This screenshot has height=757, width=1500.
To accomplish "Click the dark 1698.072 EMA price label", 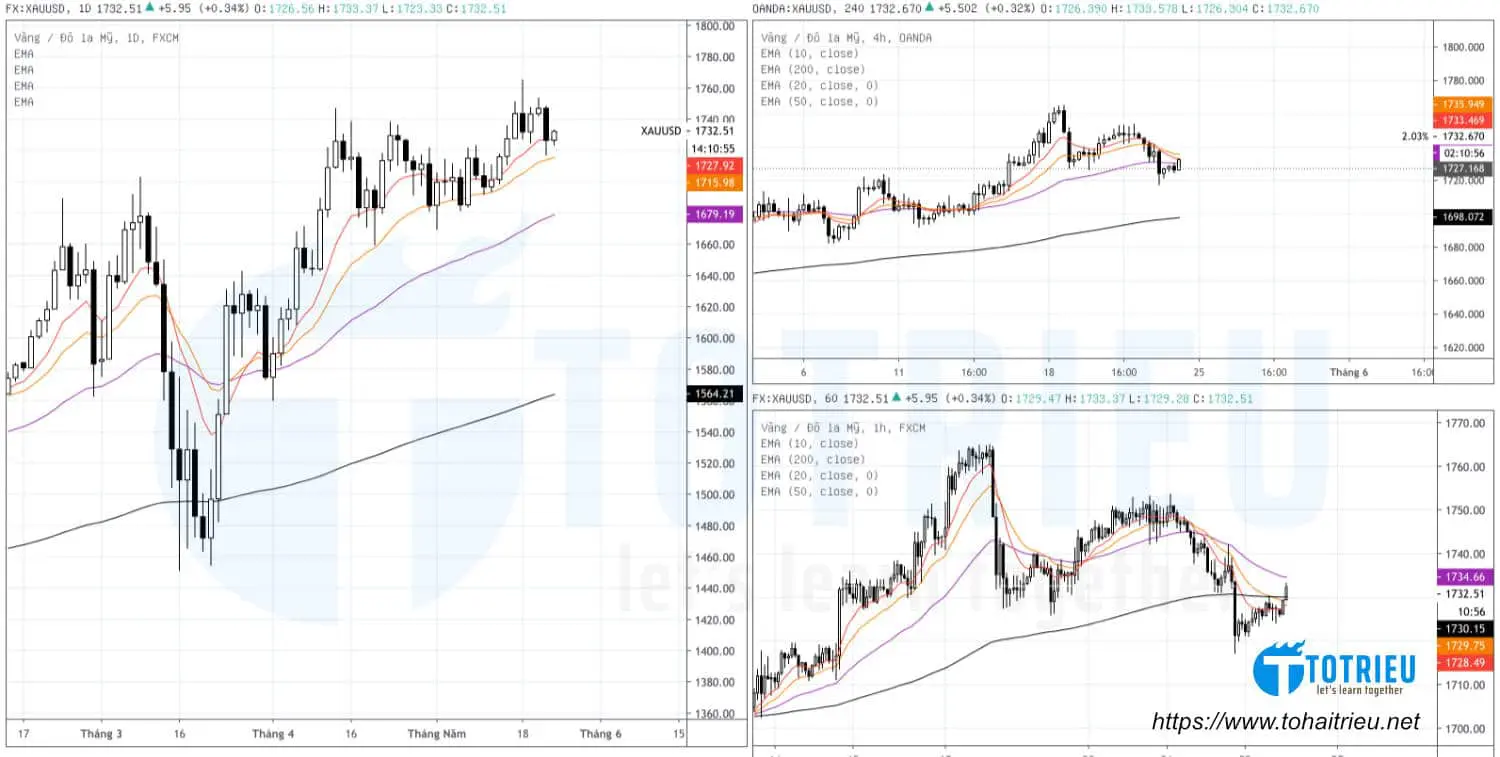I will (x=1463, y=217).
